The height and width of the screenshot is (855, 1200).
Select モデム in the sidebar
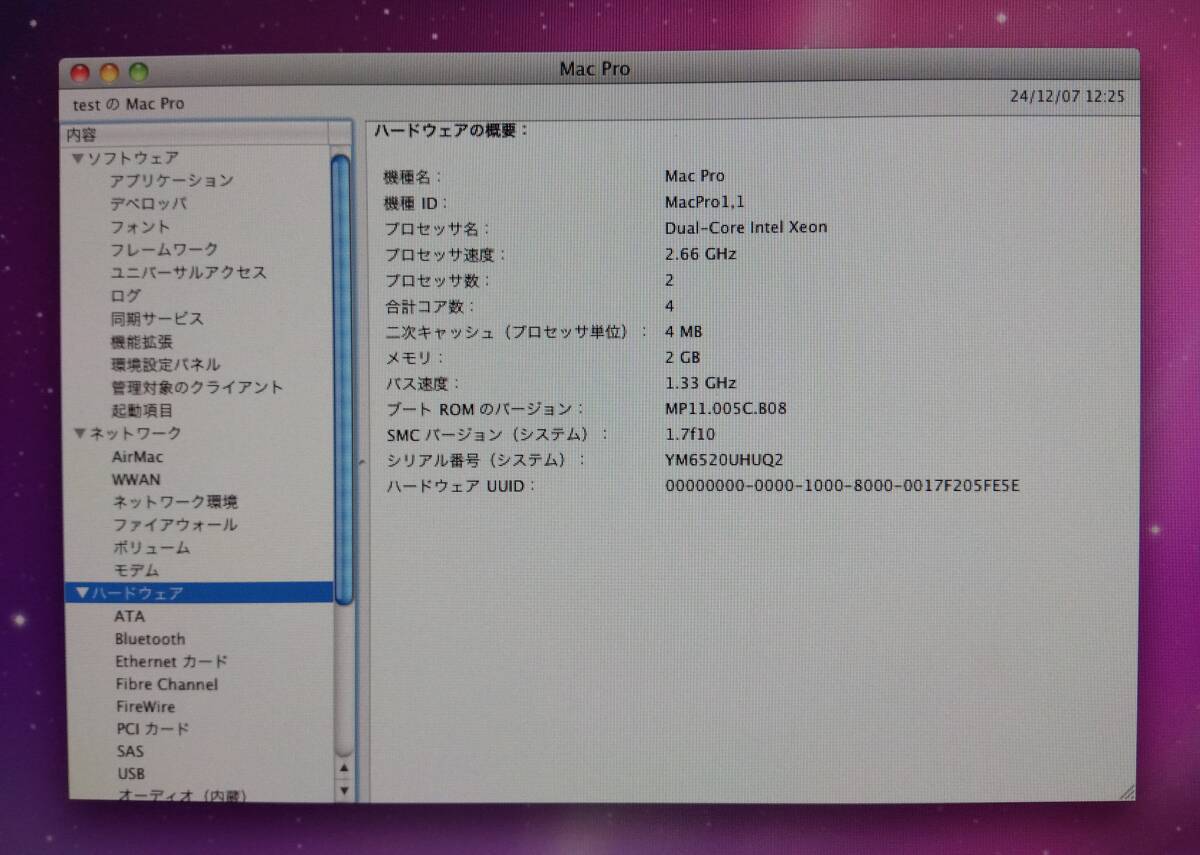pyautogui.click(x=136, y=571)
